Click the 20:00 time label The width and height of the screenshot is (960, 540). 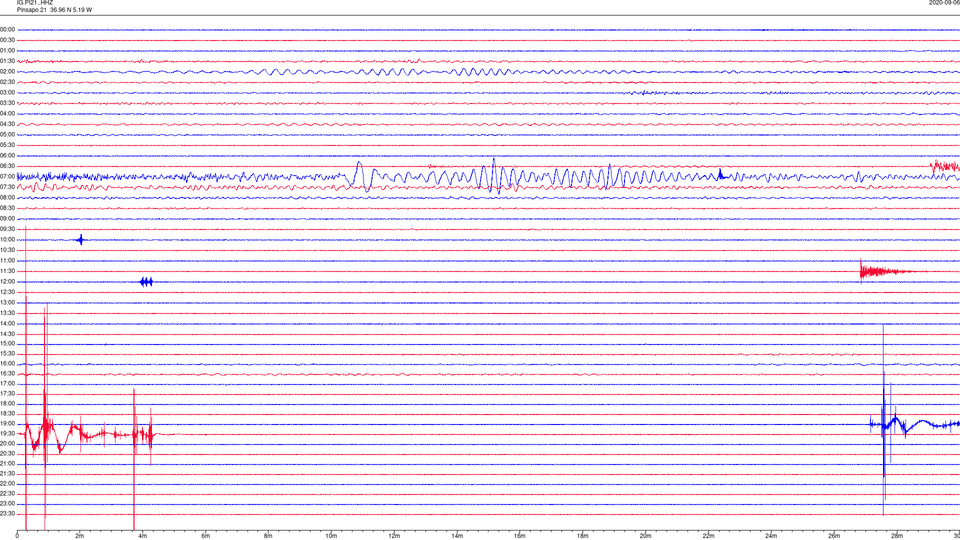coord(7,443)
